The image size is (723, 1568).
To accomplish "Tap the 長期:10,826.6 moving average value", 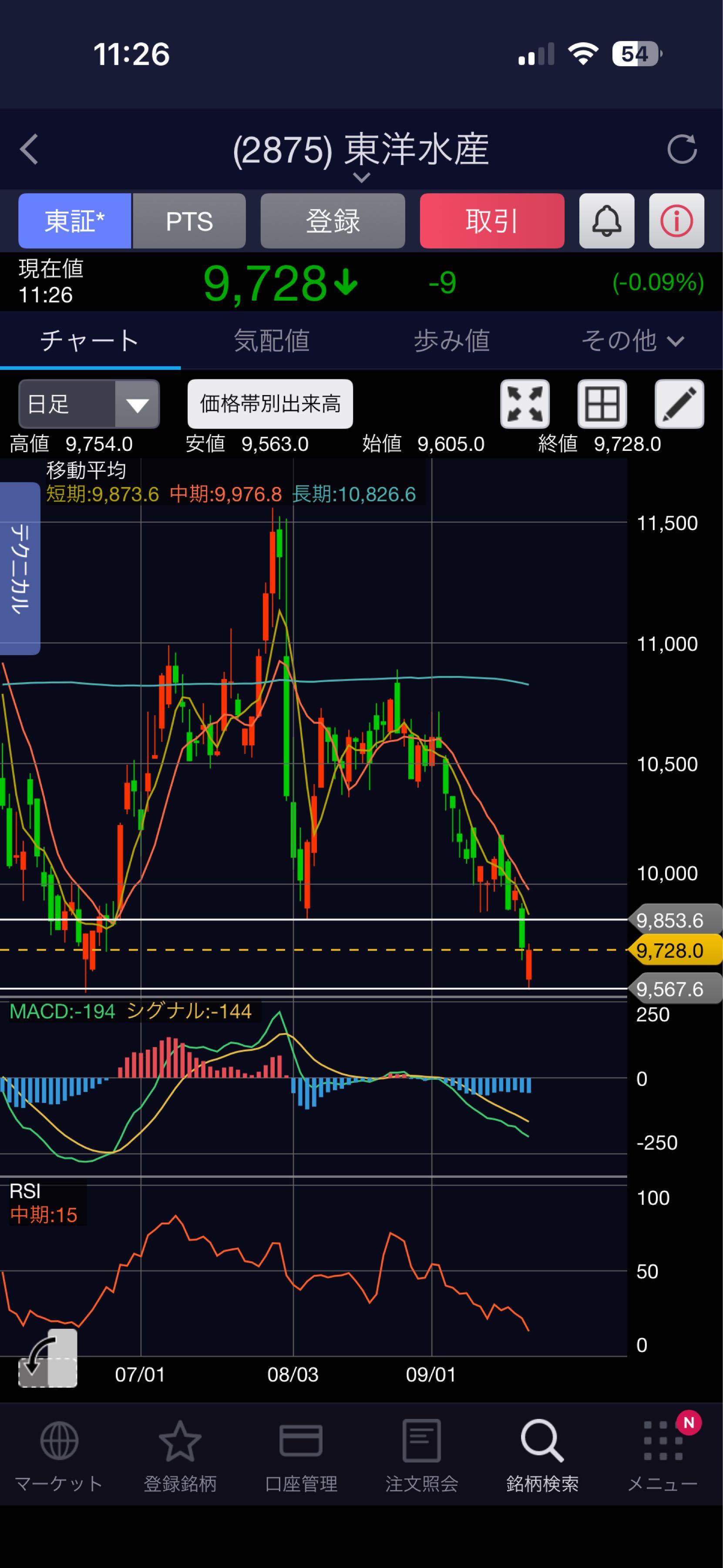I will [x=354, y=494].
